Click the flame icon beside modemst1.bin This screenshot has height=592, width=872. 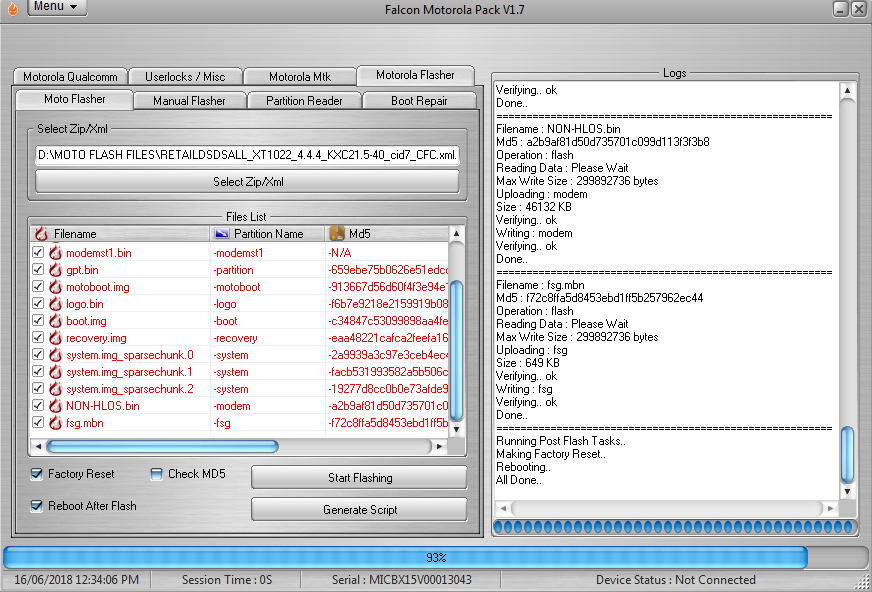coord(55,253)
